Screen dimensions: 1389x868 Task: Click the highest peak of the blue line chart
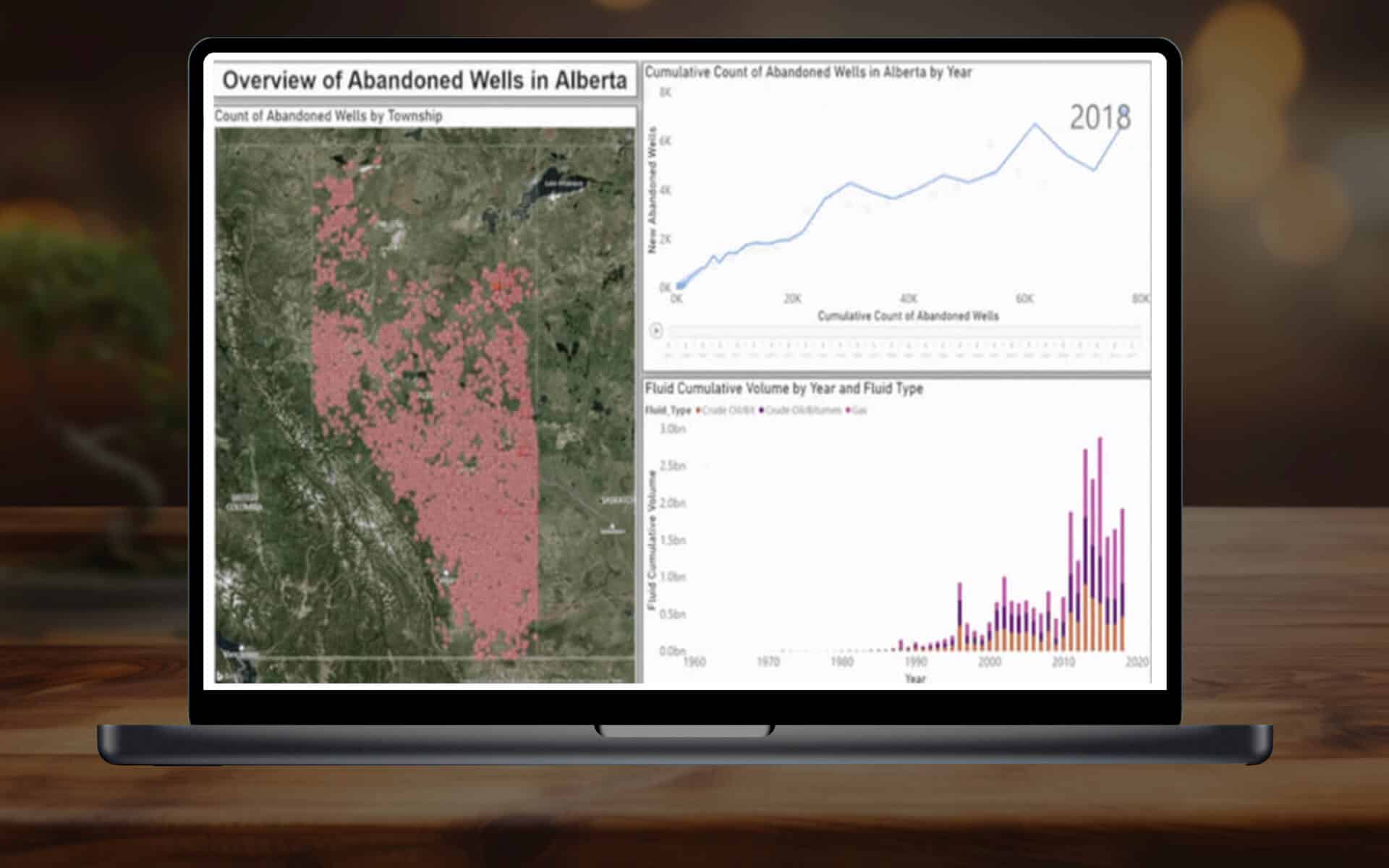coord(1035,125)
